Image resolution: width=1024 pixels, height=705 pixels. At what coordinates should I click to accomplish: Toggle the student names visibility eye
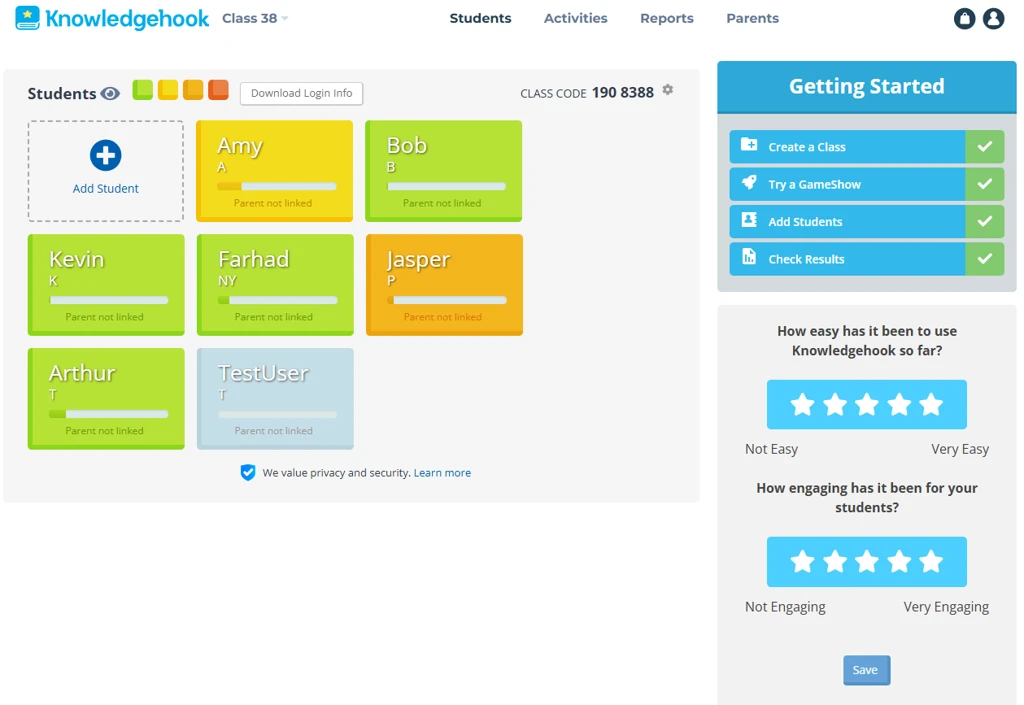(110, 93)
